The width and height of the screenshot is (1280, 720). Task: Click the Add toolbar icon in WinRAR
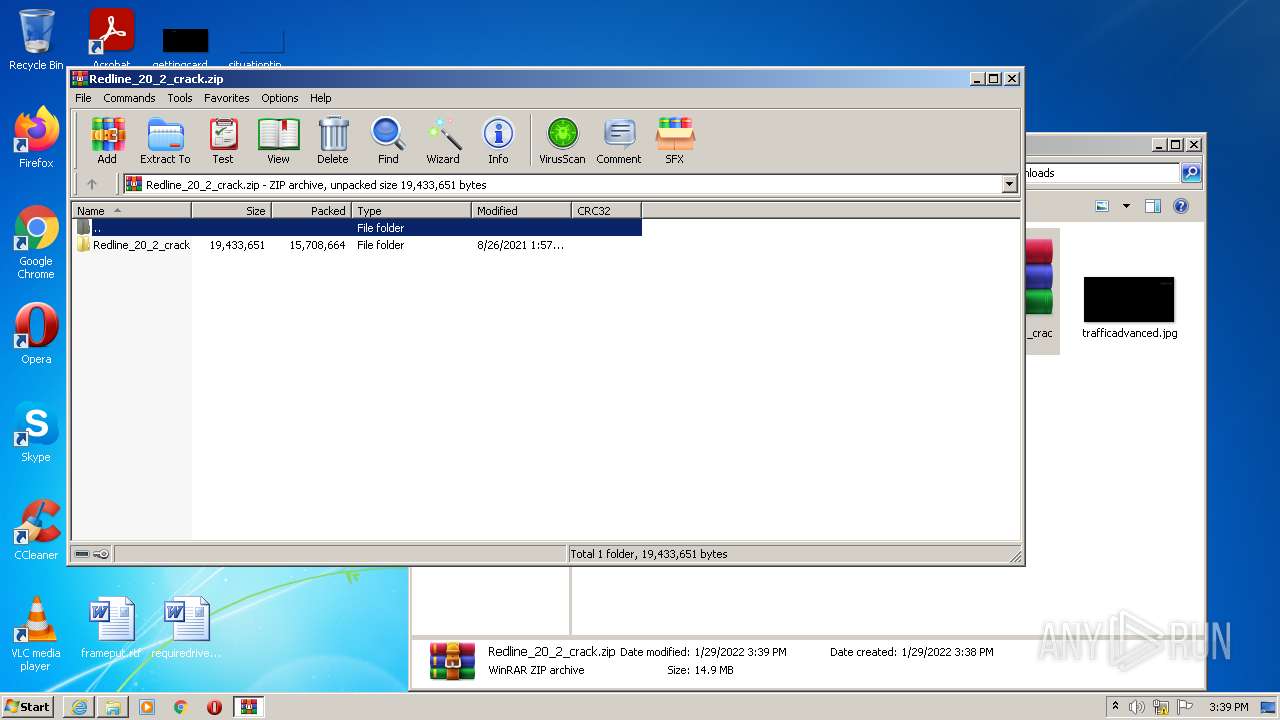tap(107, 141)
